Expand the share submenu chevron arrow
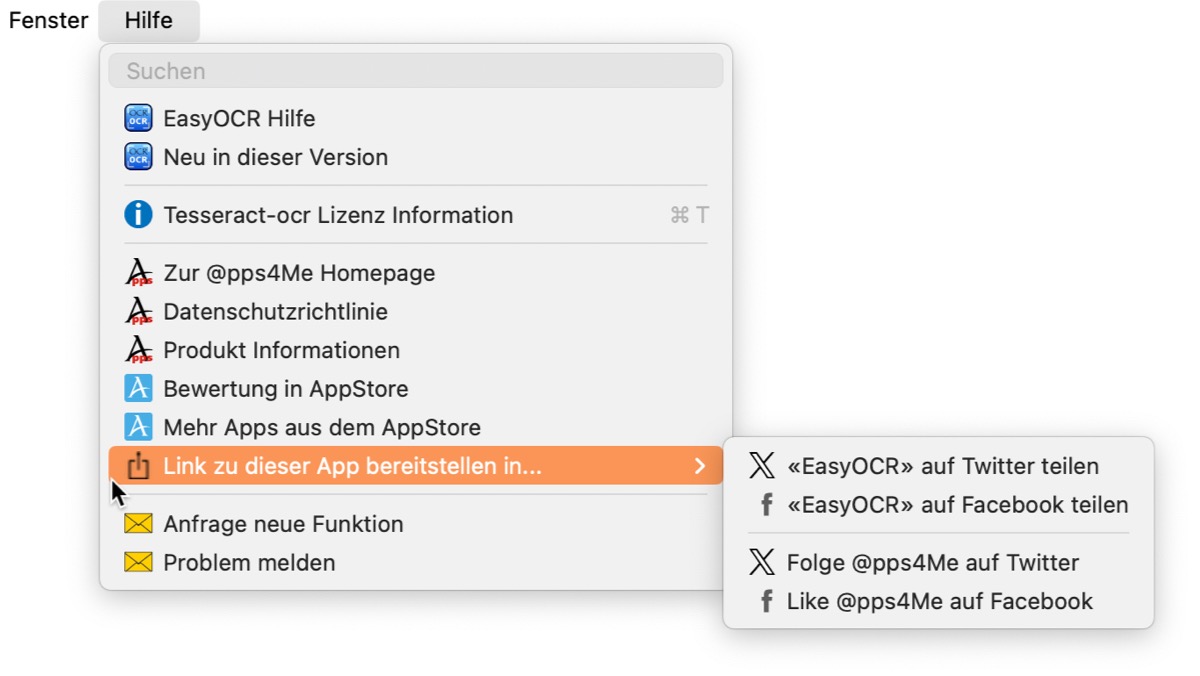The width and height of the screenshot is (1200, 676). click(700, 466)
